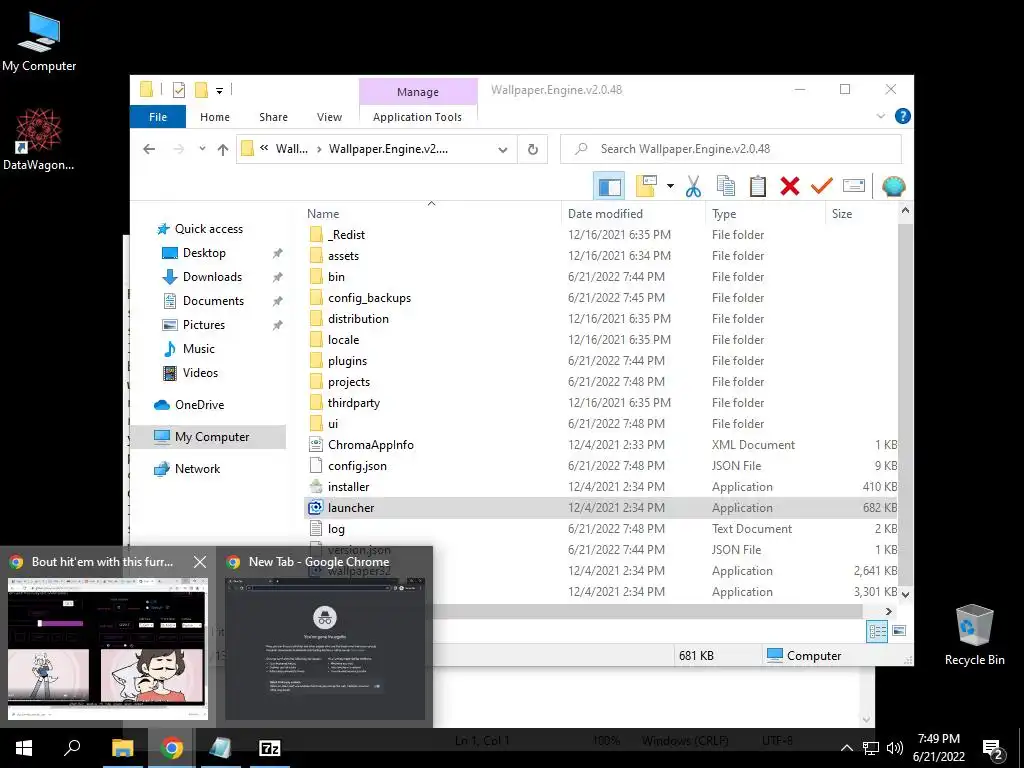This screenshot has height=768, width=1024.
Task: Switch to the Home ribbon tab
Action: [215, 117]
